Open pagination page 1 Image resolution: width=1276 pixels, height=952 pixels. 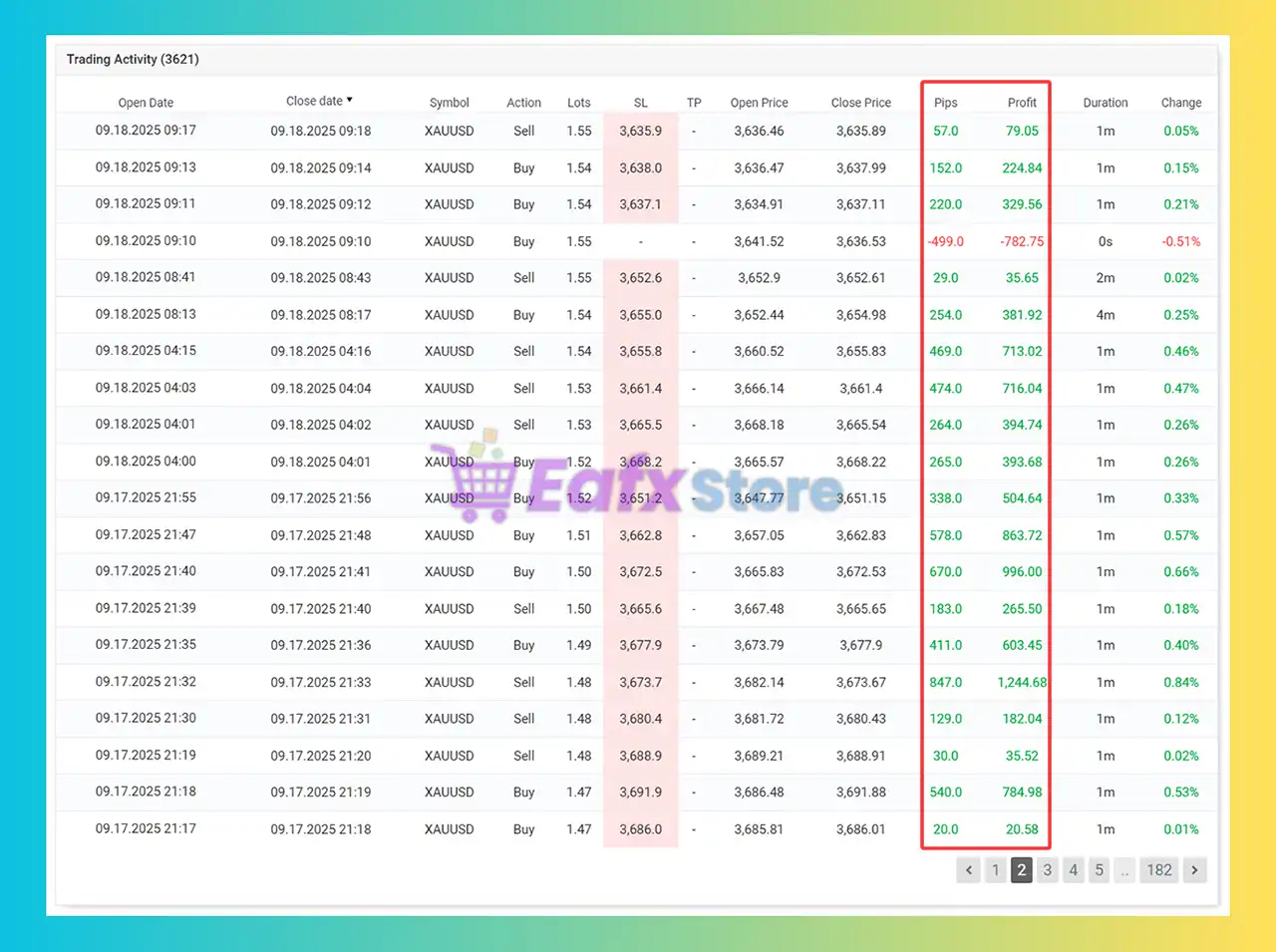point(995,870)
